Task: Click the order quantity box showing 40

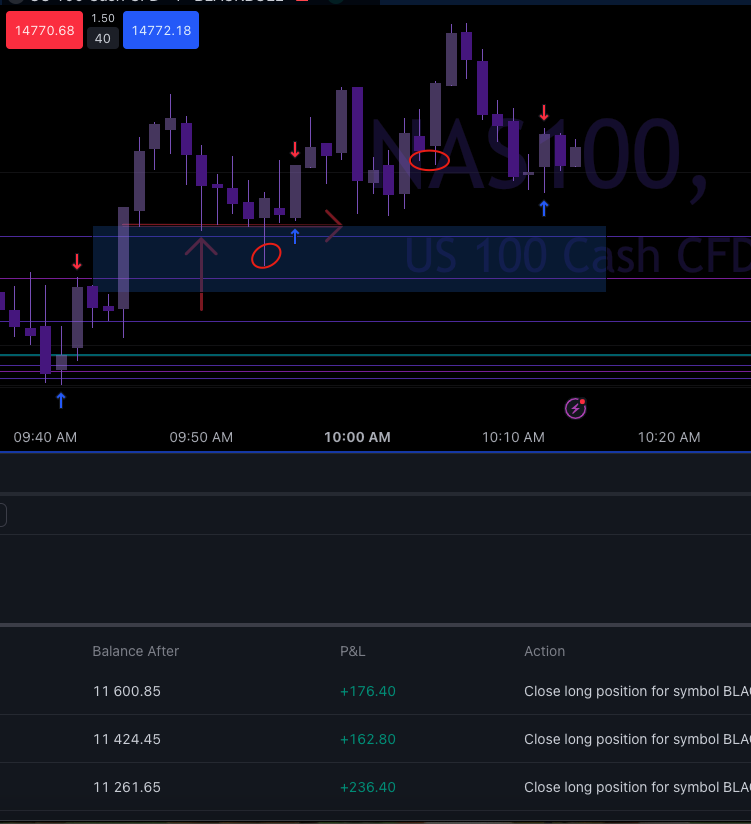Action: click(x=102, y=38)
